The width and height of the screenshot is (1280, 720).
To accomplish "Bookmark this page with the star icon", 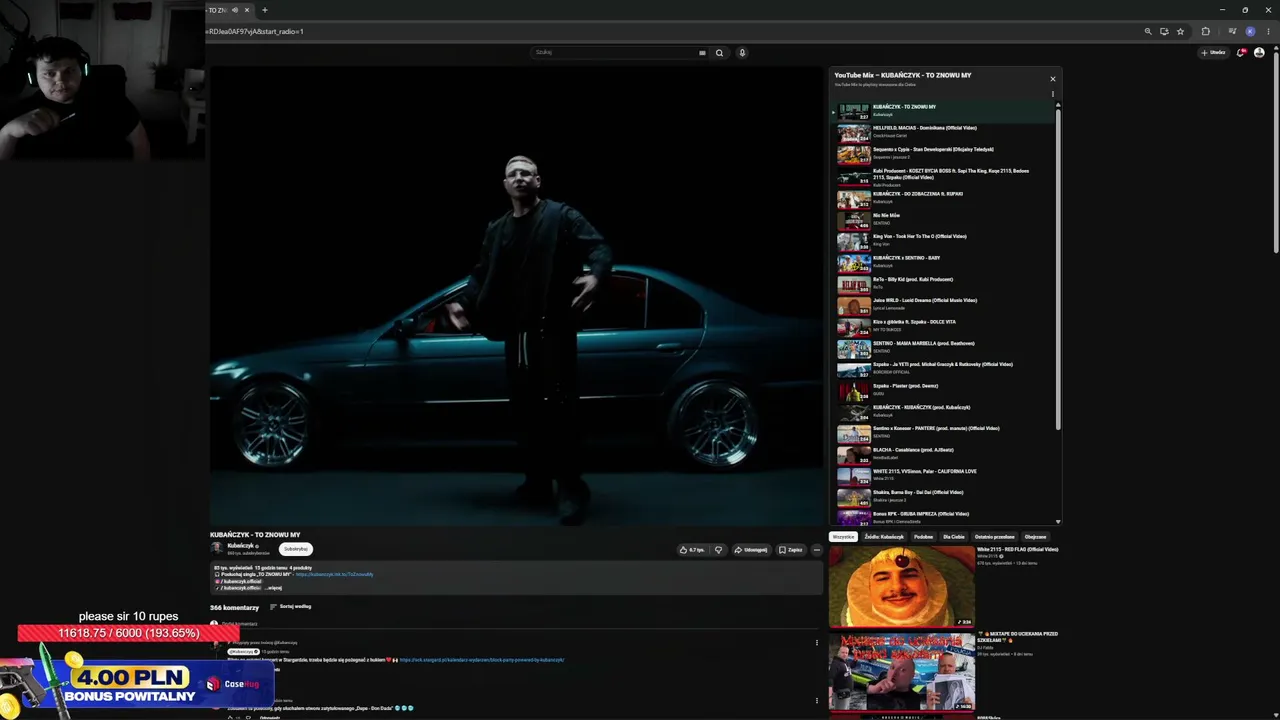I will tap(1180, 31).
